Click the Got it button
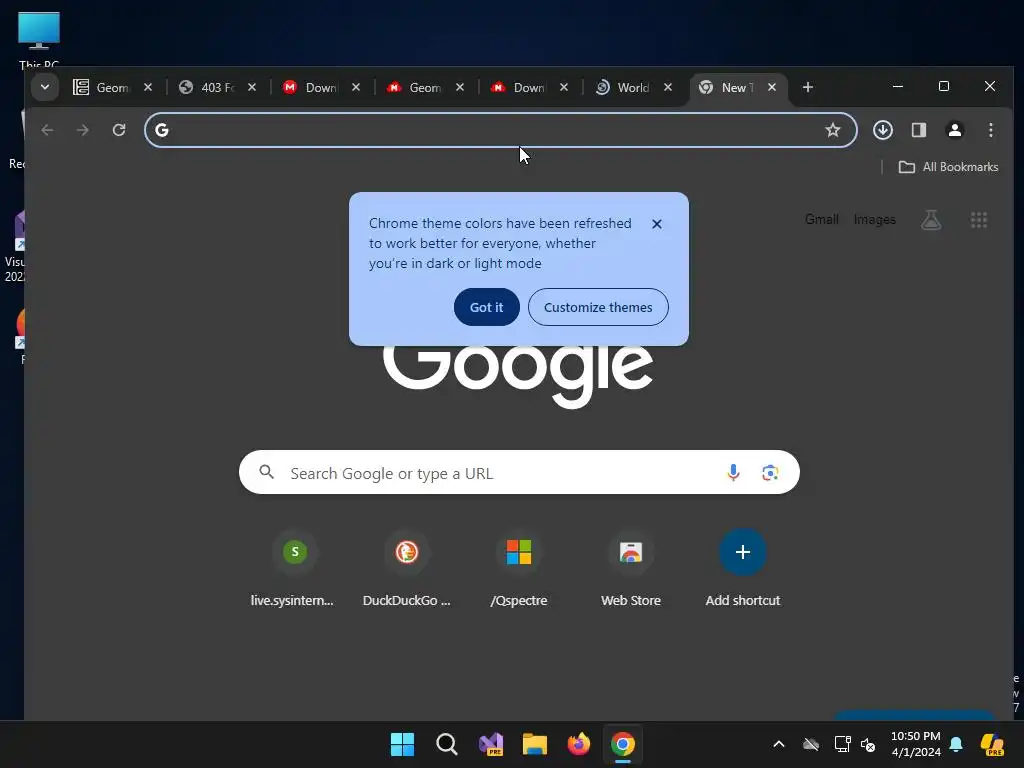The width and height of the screenshot is (1024, 768). 487,307
